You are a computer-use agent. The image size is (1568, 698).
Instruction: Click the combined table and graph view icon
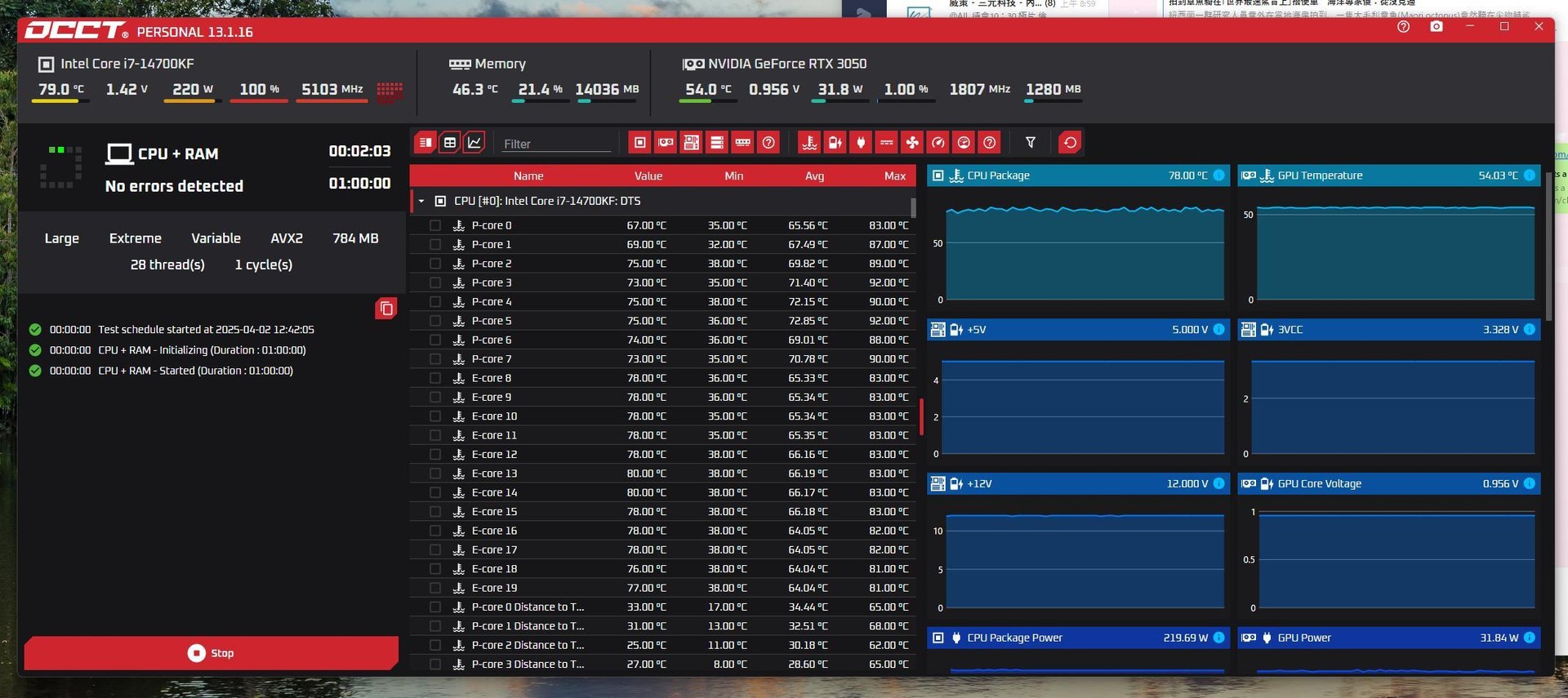[x=425, y=143]
